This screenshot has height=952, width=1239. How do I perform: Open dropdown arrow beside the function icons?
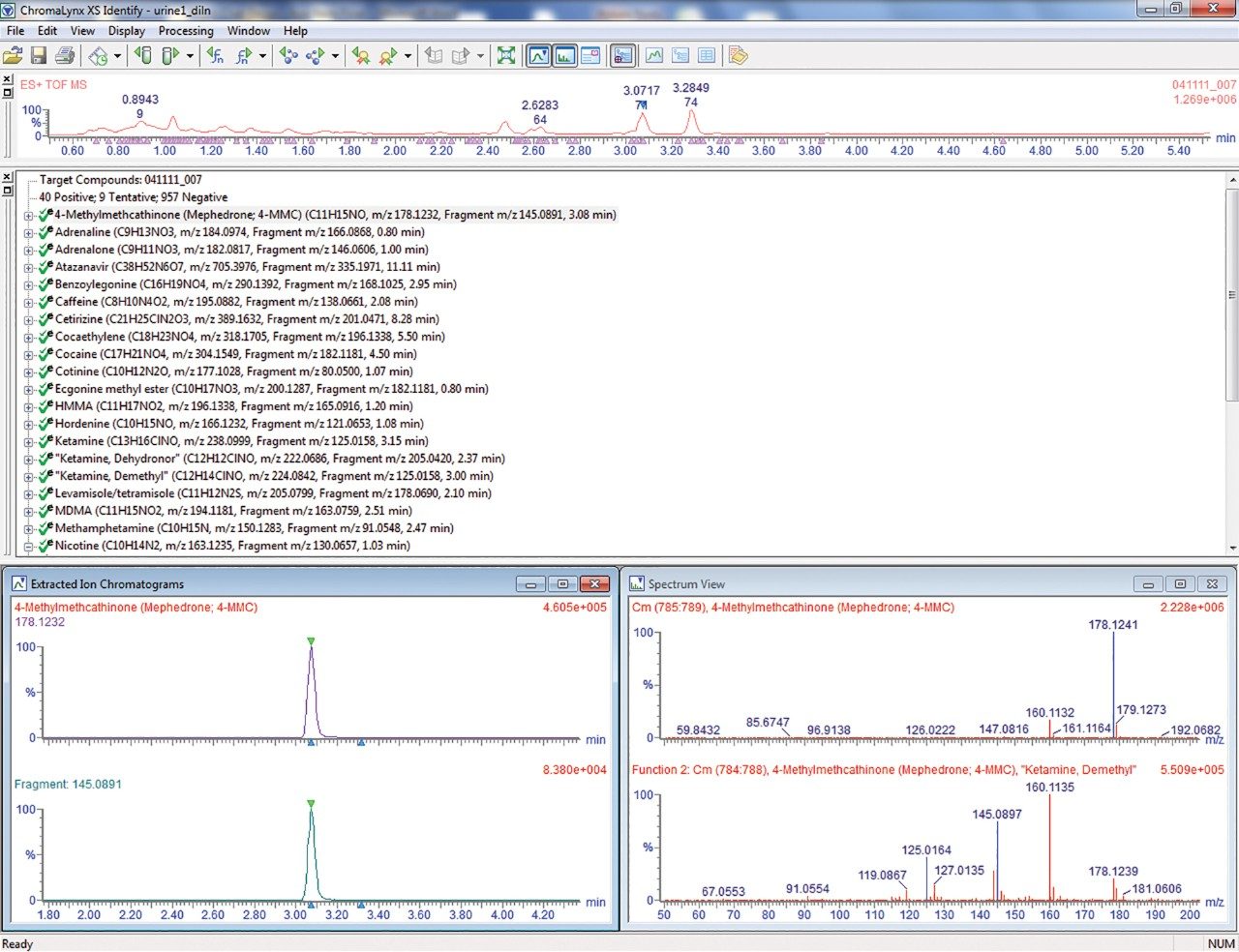[263, 56]
